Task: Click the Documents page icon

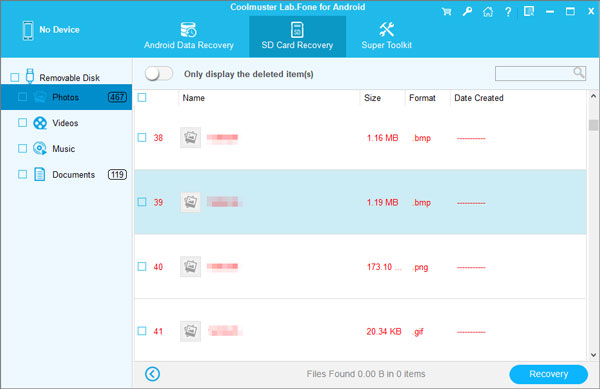Action: pyautogui.click(x=39, y=174)
